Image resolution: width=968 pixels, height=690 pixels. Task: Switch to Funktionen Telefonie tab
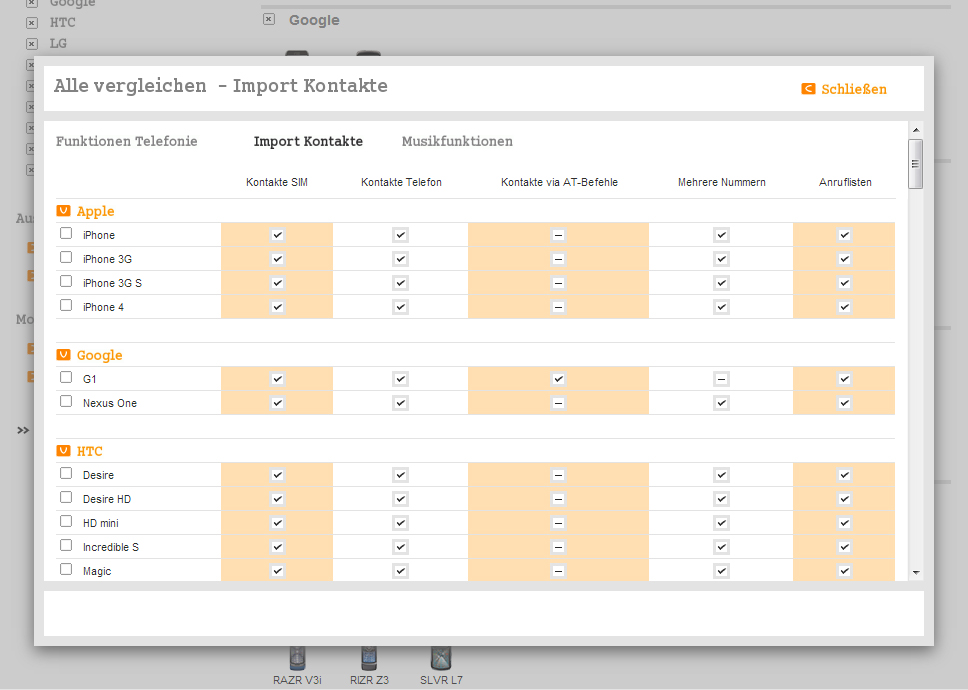pyautogui.click(x=126, y=141)
